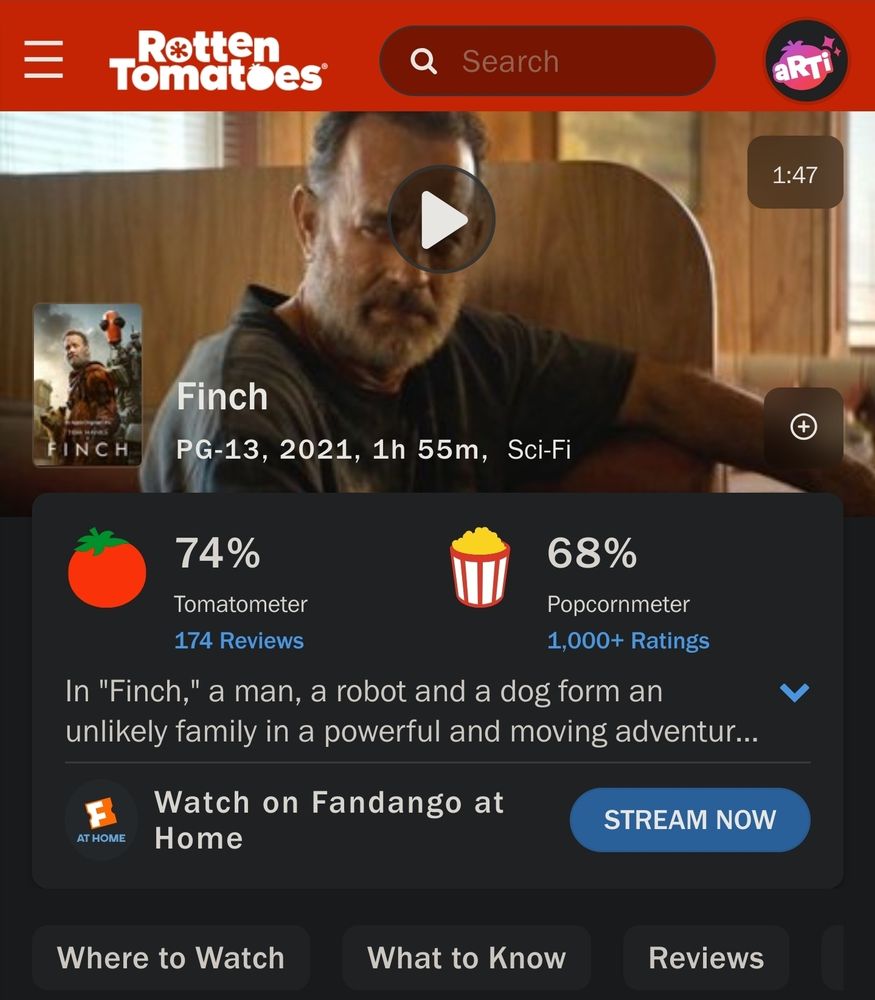Open the 1,000+ Ratings link
Image resolution: width=875 pixels, height=1000 pixels.
tap(628, 640)
